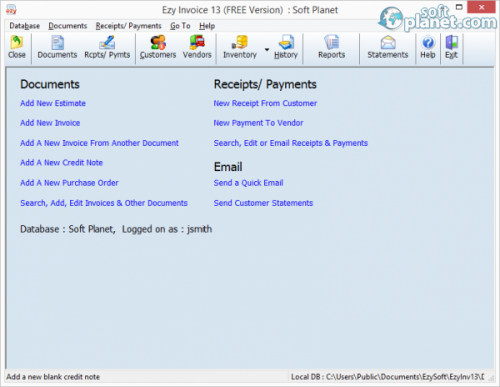Click the Add New Estimate link
This screenshot has height=387, width=500.
[53, 103]
